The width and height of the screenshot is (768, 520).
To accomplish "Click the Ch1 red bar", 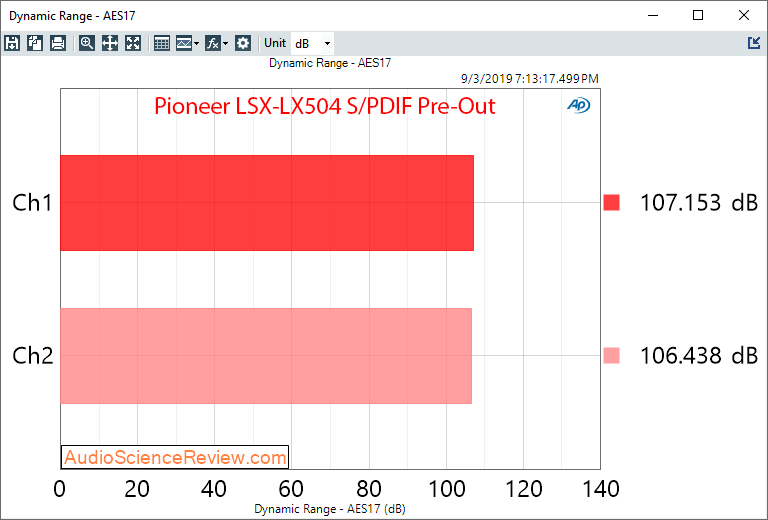I will tap(267, 203).
